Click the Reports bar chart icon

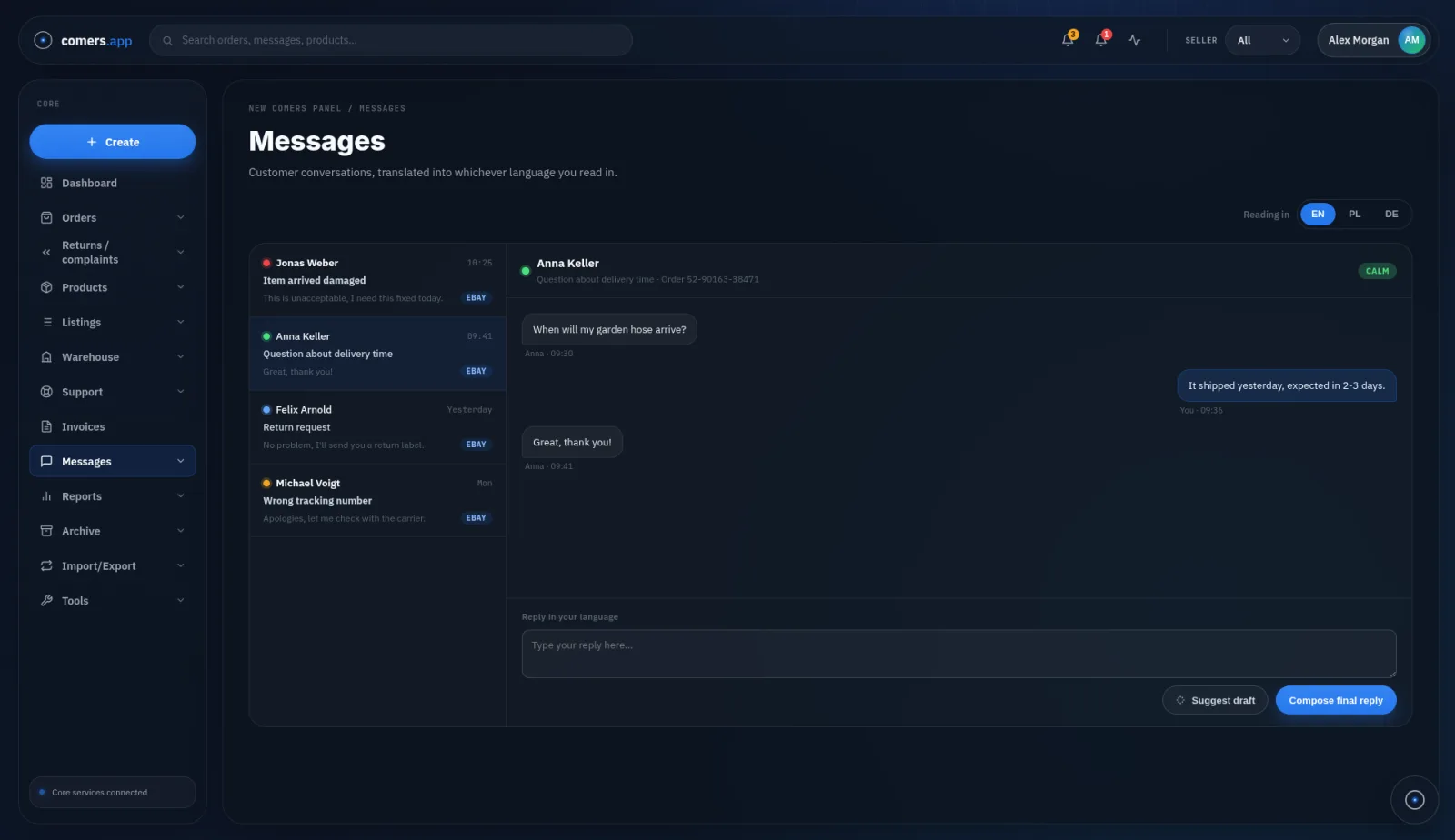46,496
